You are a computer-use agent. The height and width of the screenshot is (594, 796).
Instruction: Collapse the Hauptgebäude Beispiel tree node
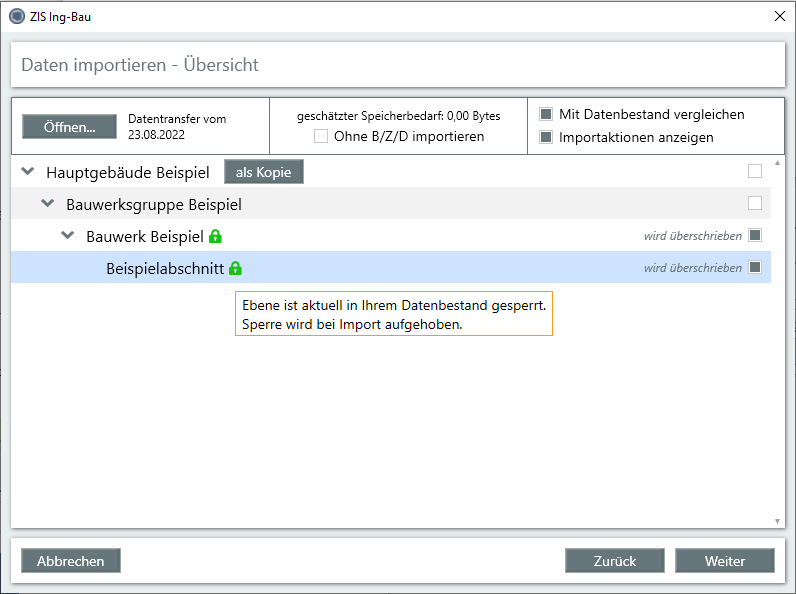click(x=27, y=172)
